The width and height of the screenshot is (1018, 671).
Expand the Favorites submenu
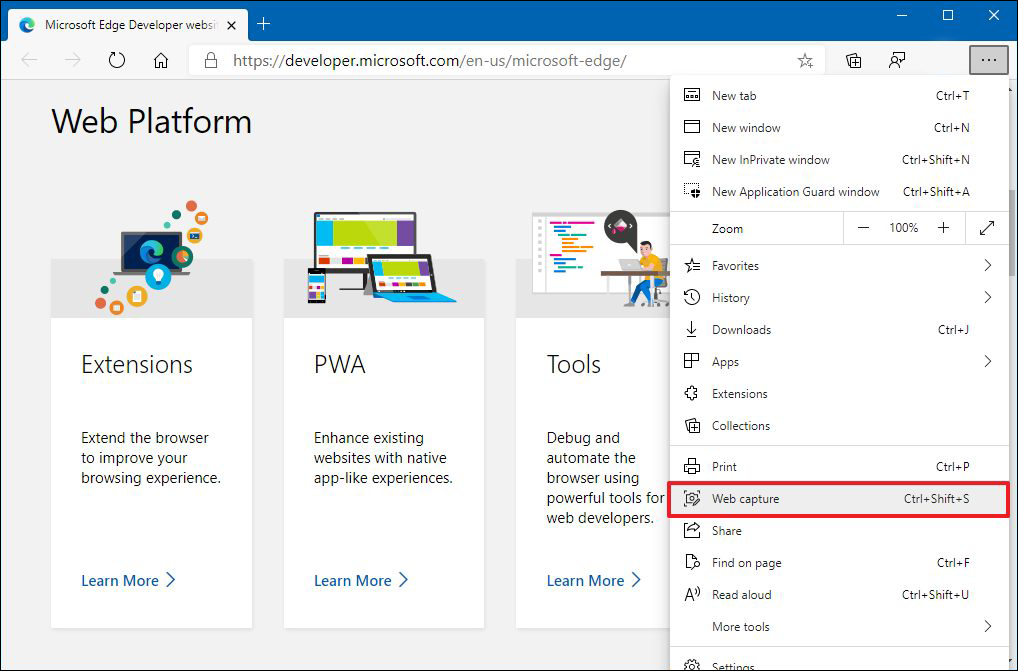tap(839, 265)
